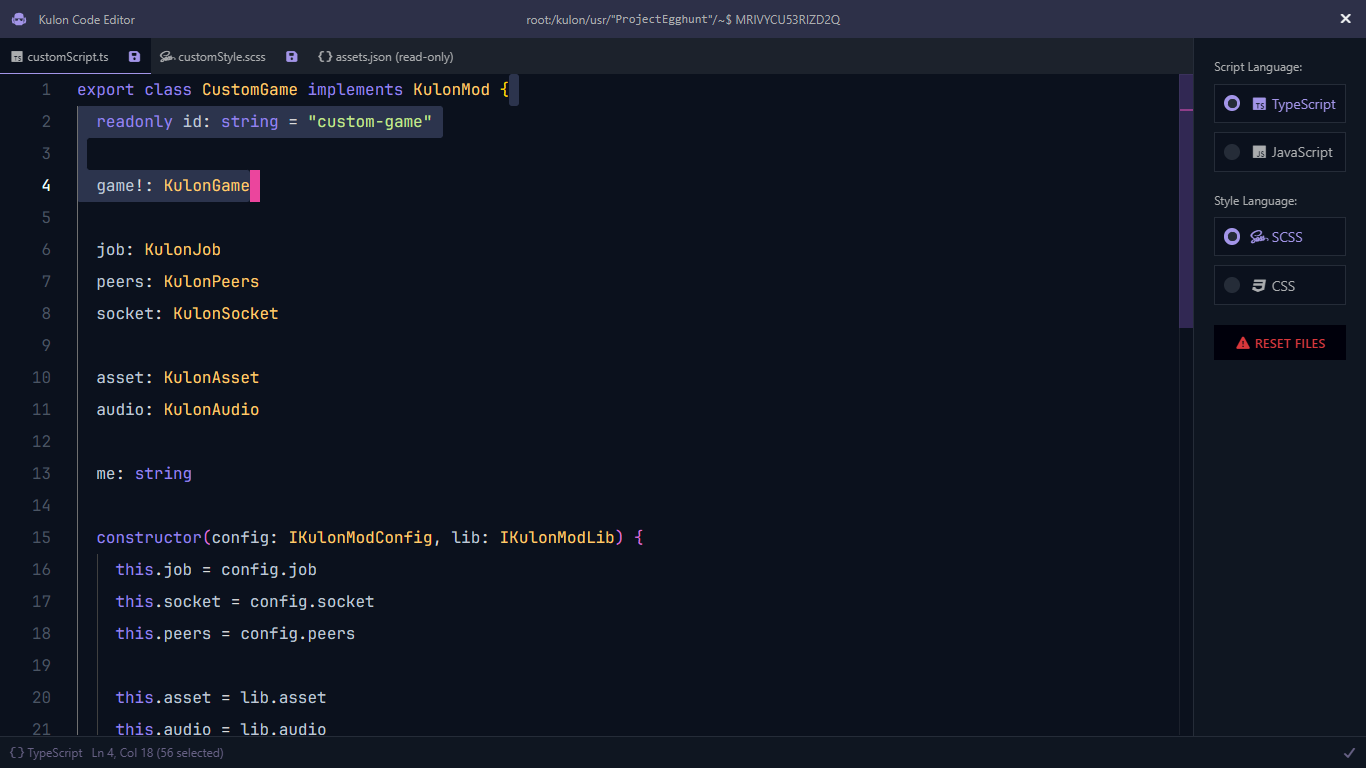The height and width of the screenshot is (768, 1366).
Task: Click the KulonPeers type on line 7
Action: point(212,282)
